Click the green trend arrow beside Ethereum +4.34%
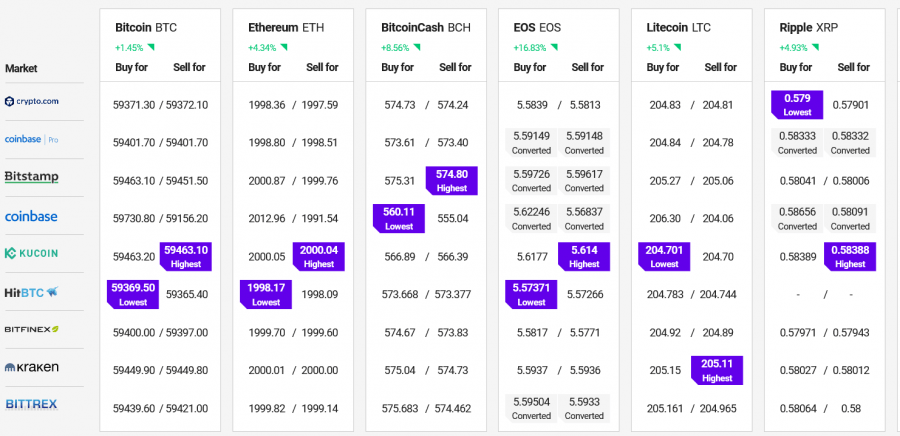This screenshot has height=436, width=900. (284, 47)
